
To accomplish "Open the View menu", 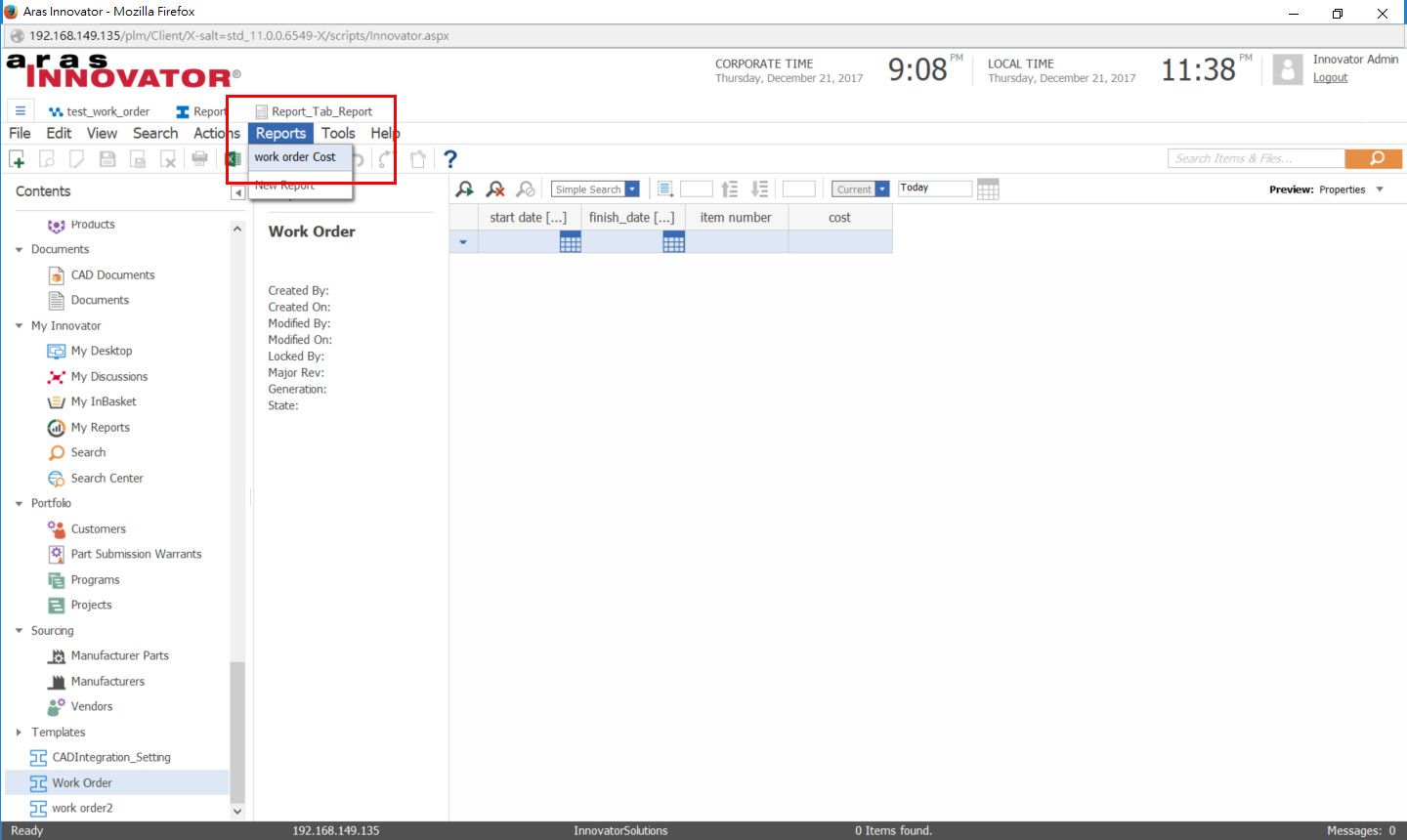I will click(x=102, y=134).
